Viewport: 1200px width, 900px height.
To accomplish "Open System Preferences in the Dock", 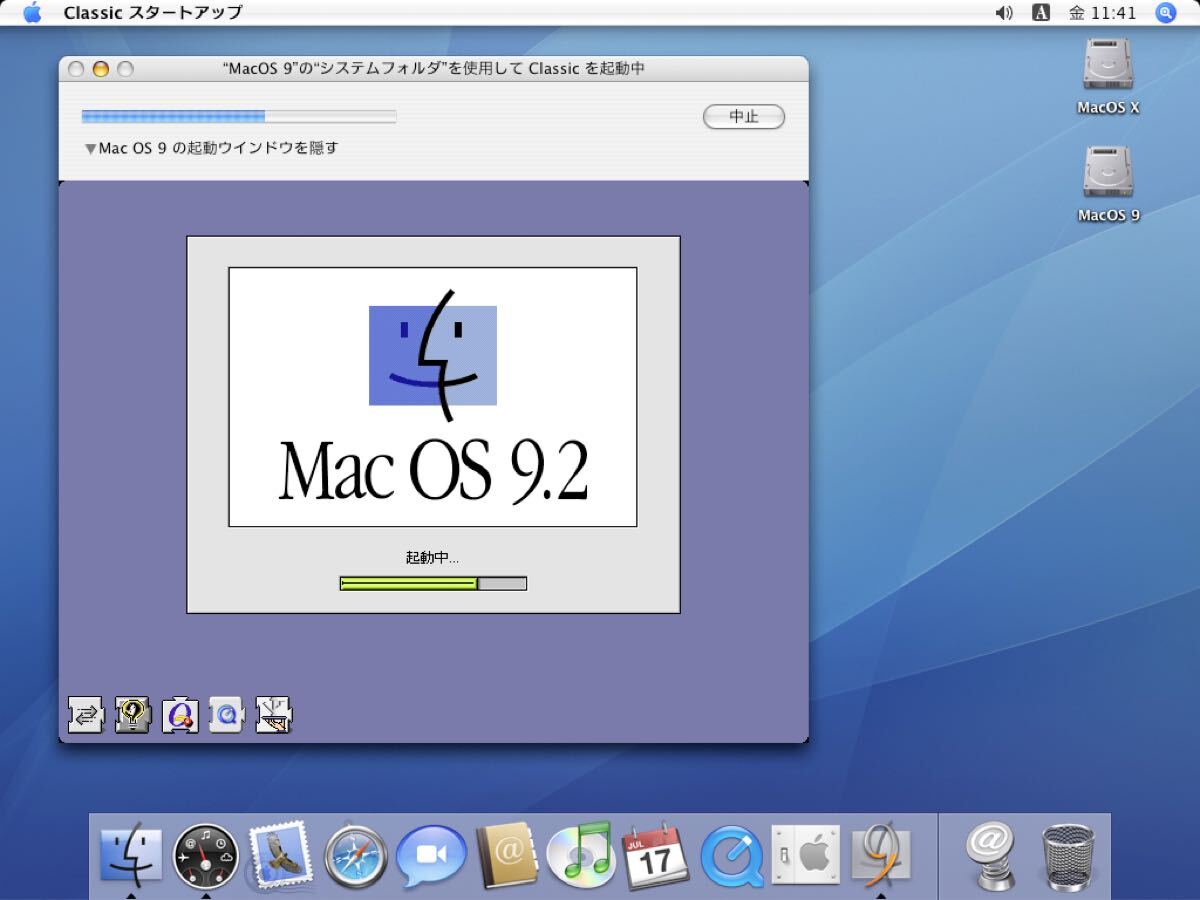I will (805, 856).
